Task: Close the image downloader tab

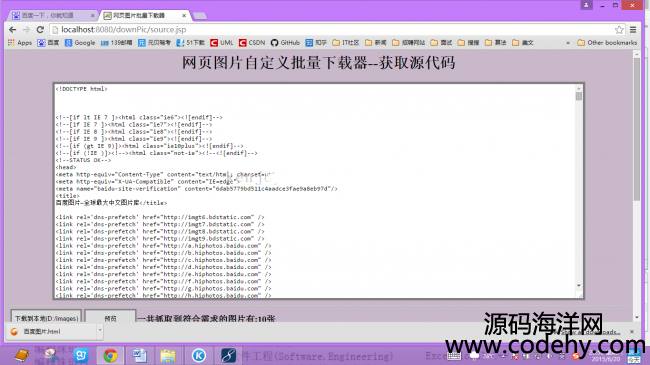Action: click(x=184, y=16)
